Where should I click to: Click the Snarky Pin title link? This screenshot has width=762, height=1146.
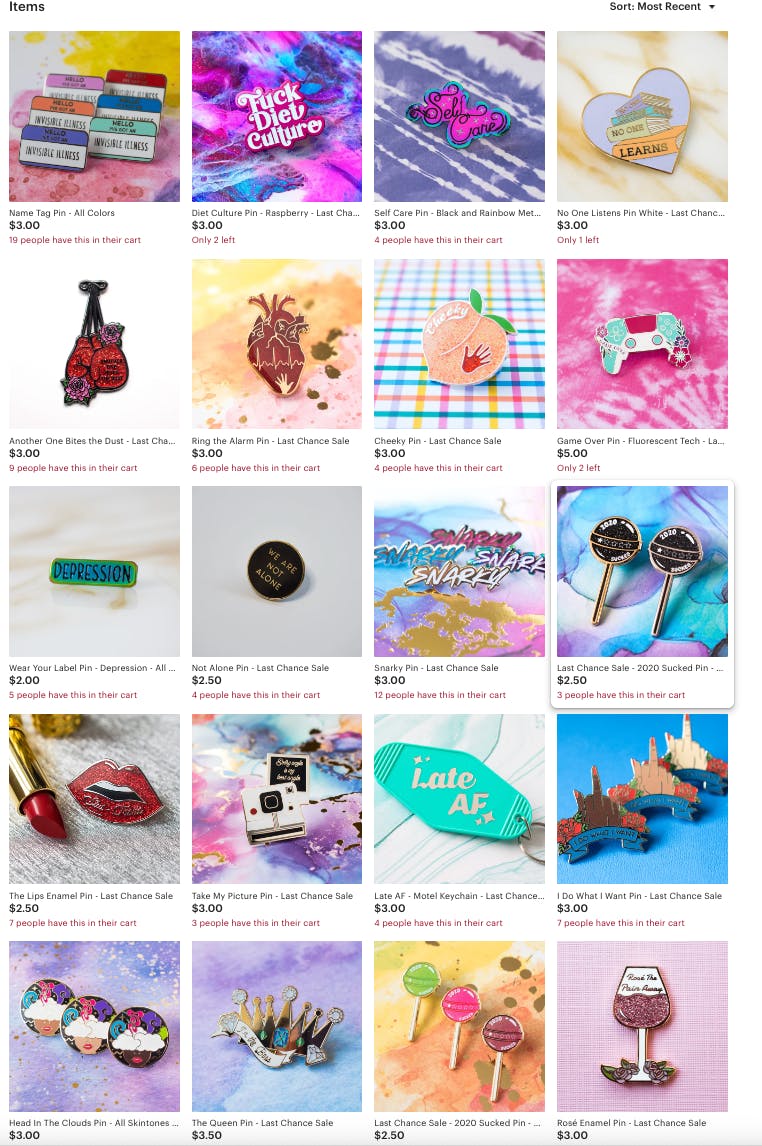[436, 668]
